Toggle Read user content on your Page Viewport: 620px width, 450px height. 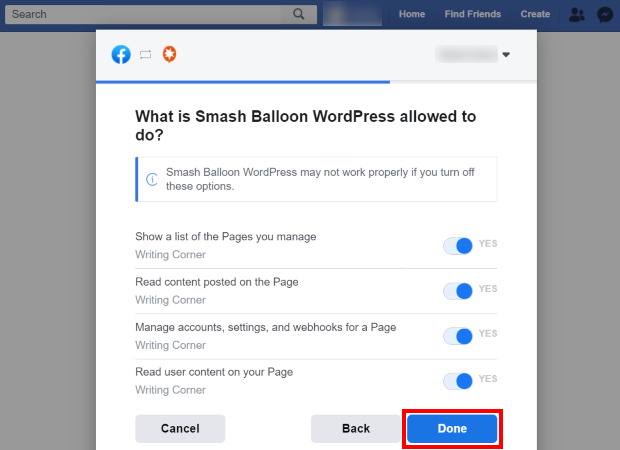coord(458,381)
